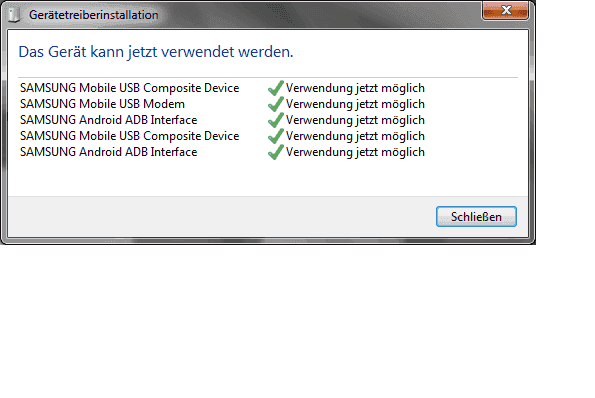595x398 pixels.
Task: Click the 'Verwendung jetzt möglich' status for USB Modem
Action: [355, 104]
